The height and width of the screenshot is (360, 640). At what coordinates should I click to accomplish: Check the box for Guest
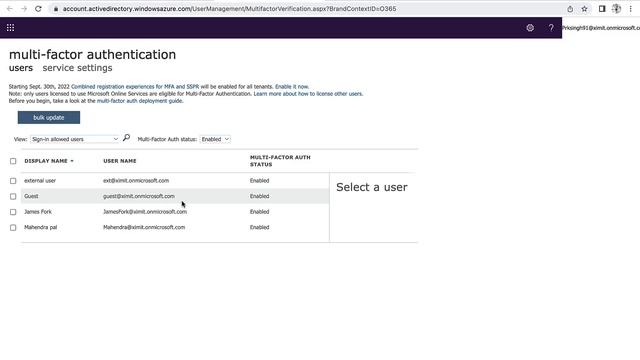[x=13, y=196]
